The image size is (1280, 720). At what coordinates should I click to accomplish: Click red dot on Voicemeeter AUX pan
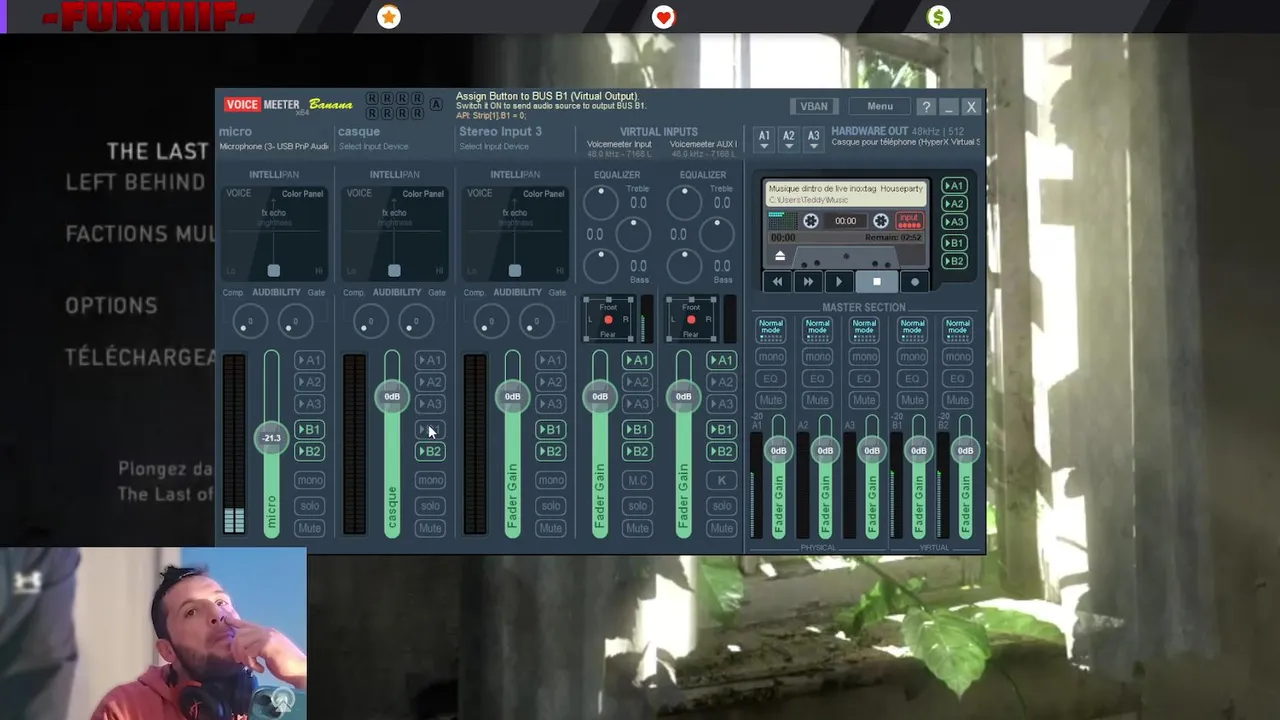691,320
